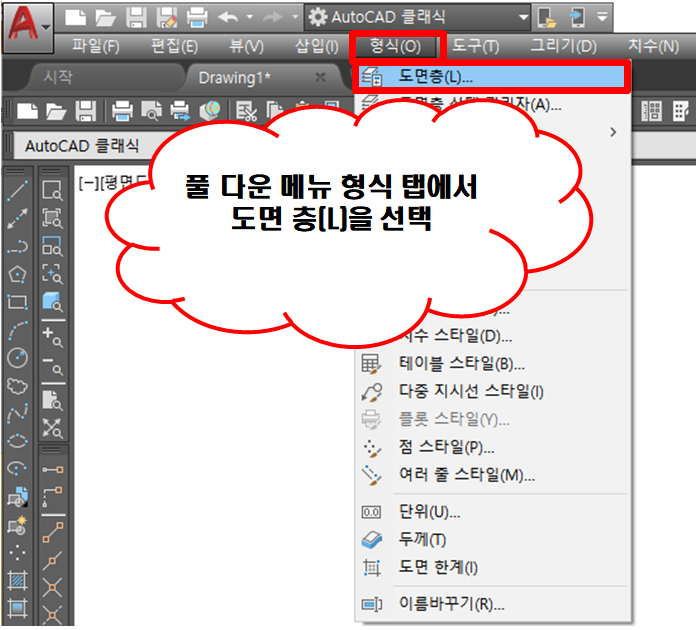Choose 다중 지시선 스타일(I) from the menu

(491, 392)
